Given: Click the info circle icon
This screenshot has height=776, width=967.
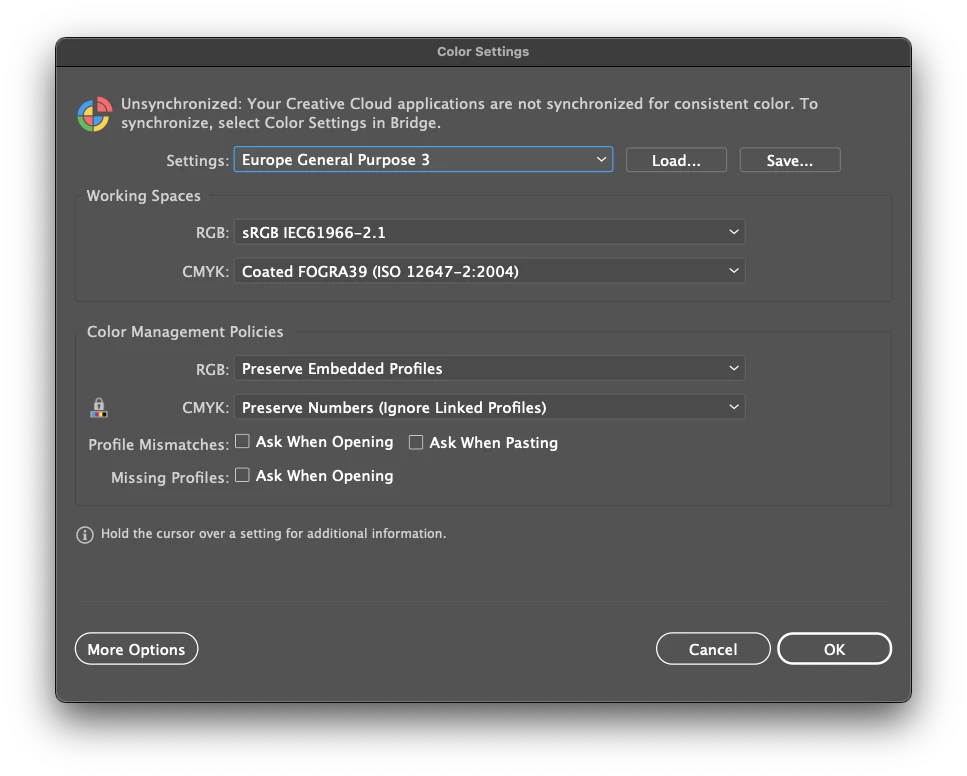Looking at the screenshot, I should tap(84, 535).
